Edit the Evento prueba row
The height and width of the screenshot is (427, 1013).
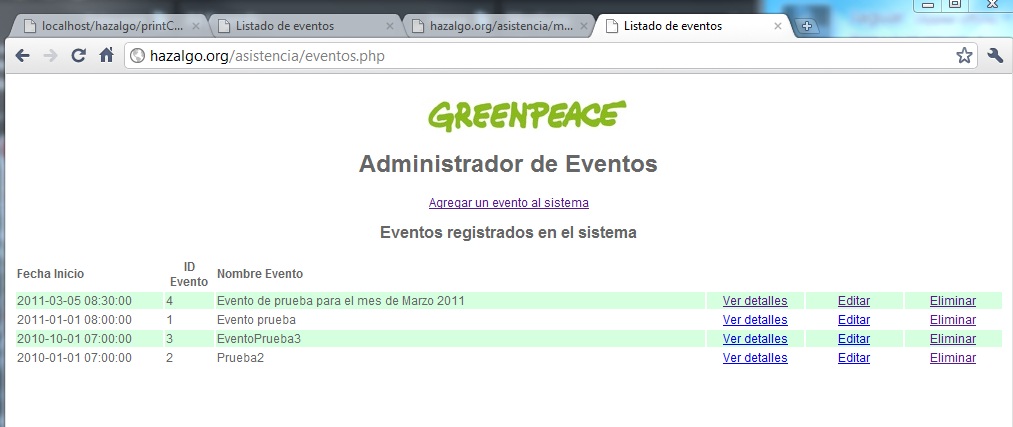coord(854,320)
